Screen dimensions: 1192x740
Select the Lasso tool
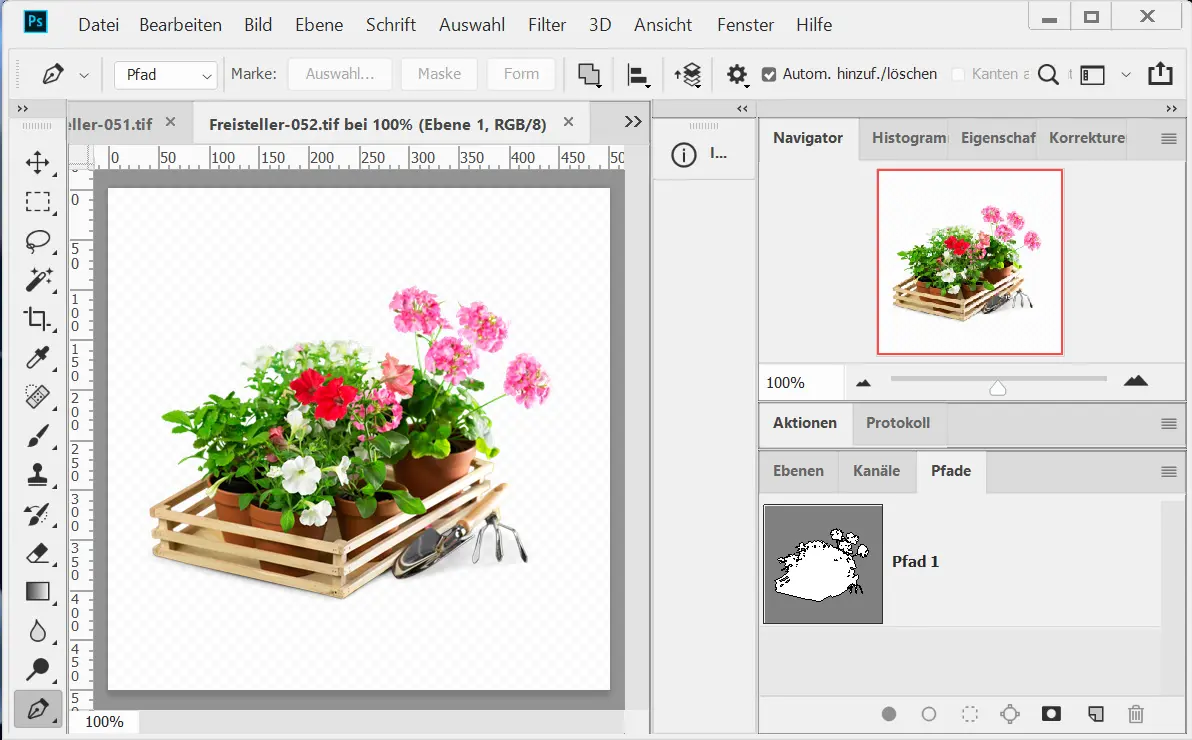38,241
